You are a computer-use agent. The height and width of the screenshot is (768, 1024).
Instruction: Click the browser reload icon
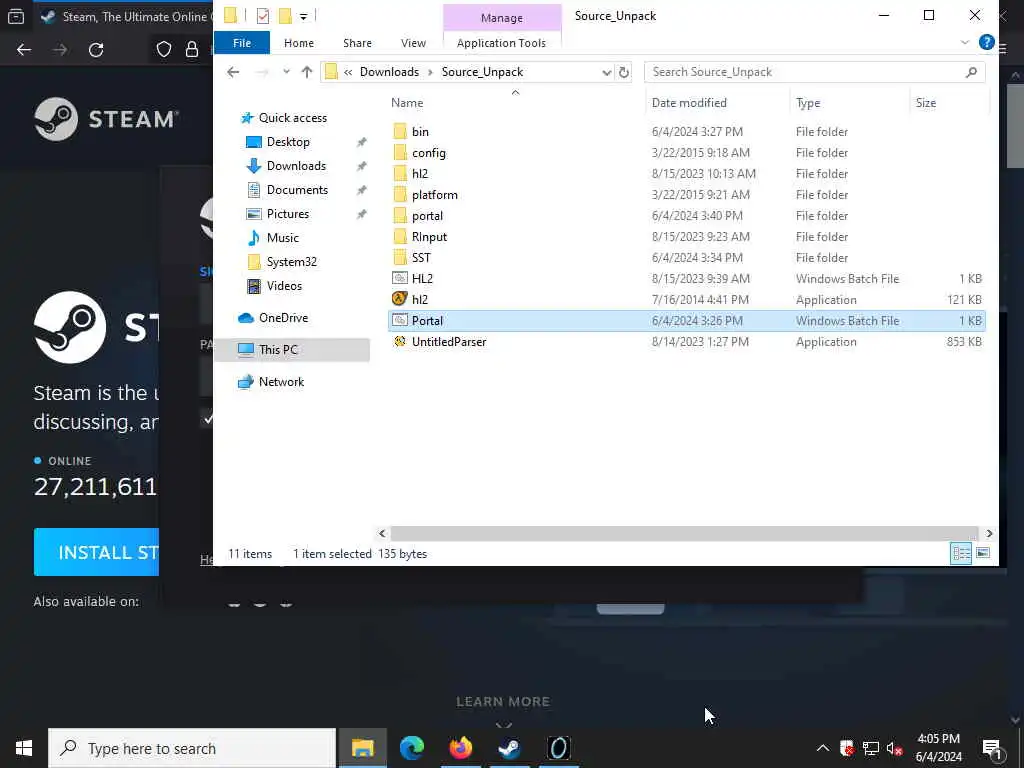(96, 50)
